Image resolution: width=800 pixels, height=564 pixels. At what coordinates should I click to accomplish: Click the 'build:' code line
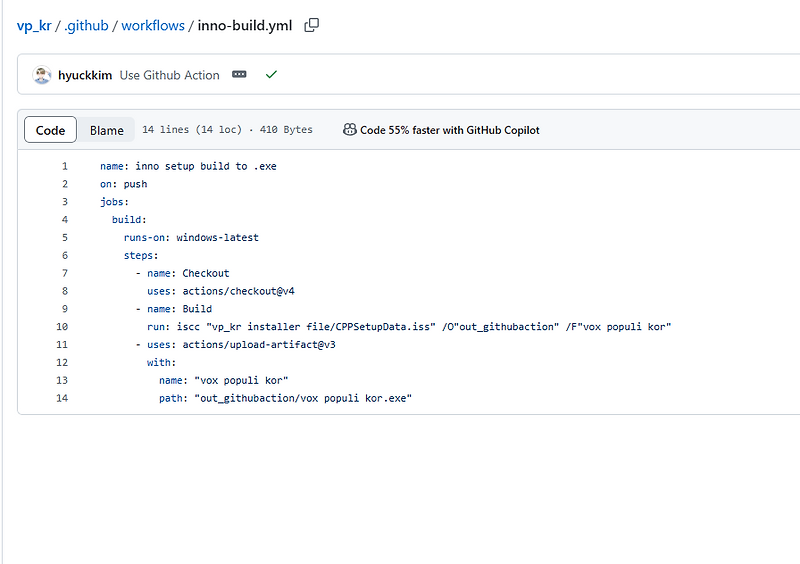(129, 220)
